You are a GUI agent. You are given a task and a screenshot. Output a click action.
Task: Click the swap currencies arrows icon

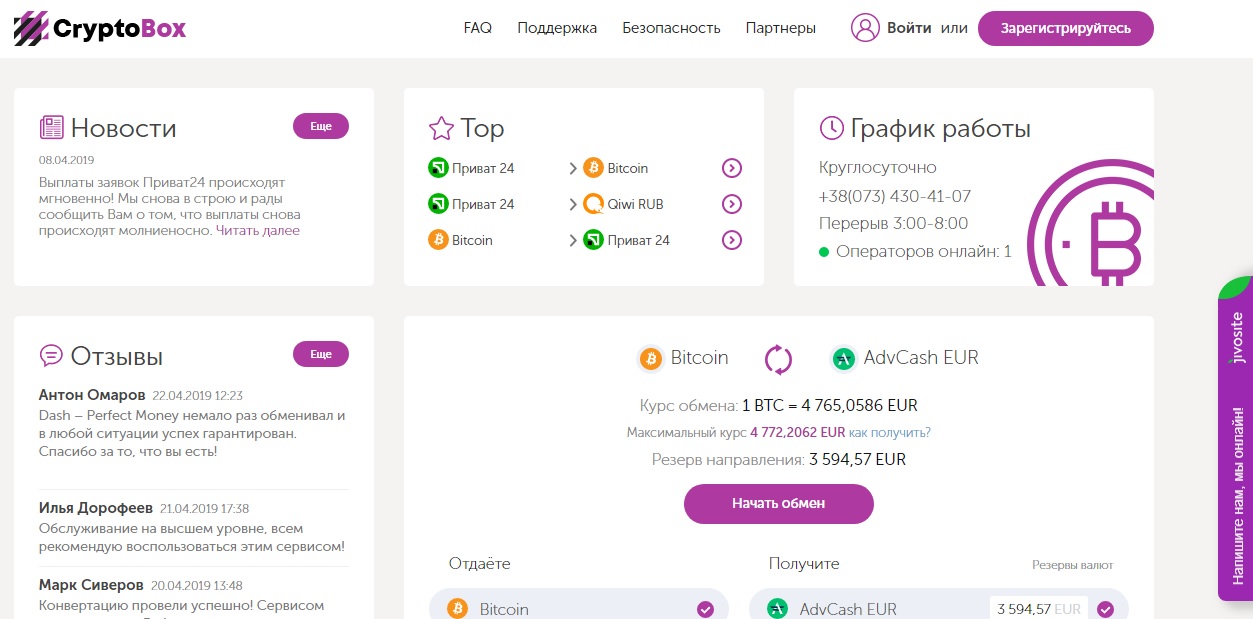(778, 358)
